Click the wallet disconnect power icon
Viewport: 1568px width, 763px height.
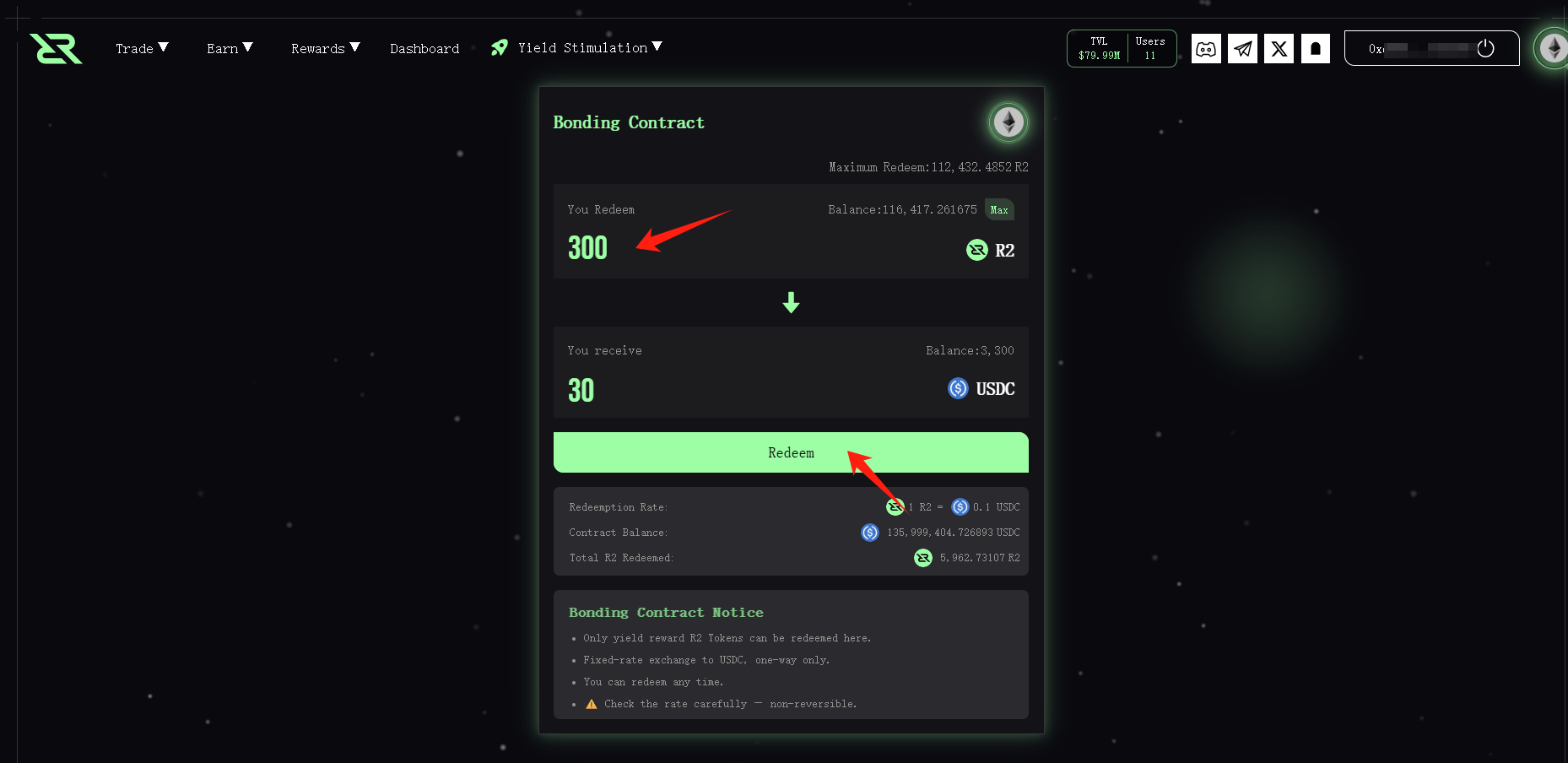(1486, 48)
